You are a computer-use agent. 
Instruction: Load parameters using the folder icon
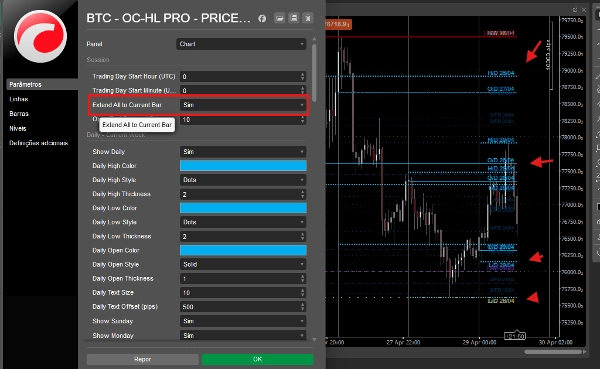point(280,18)
